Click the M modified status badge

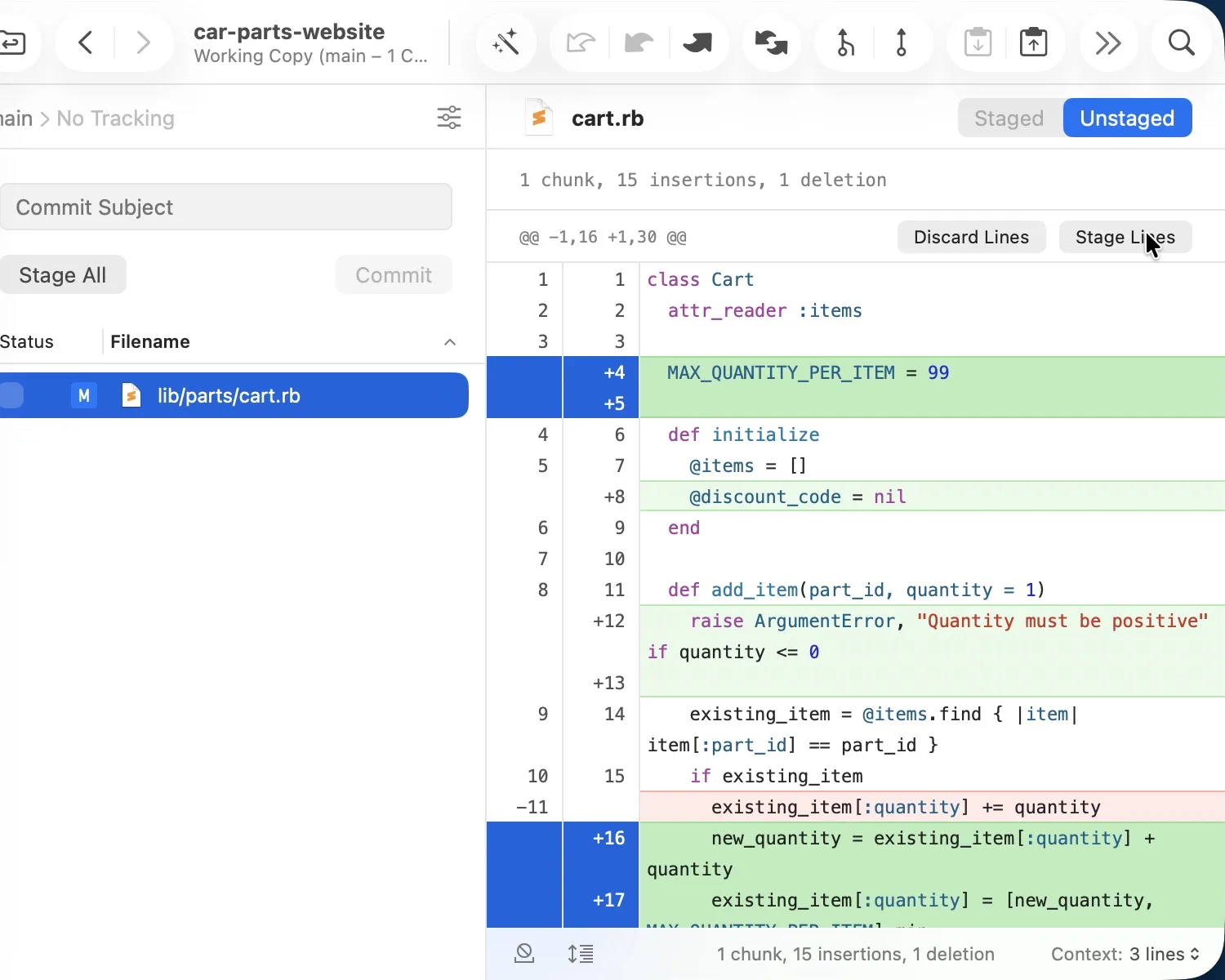coord(83,395)
